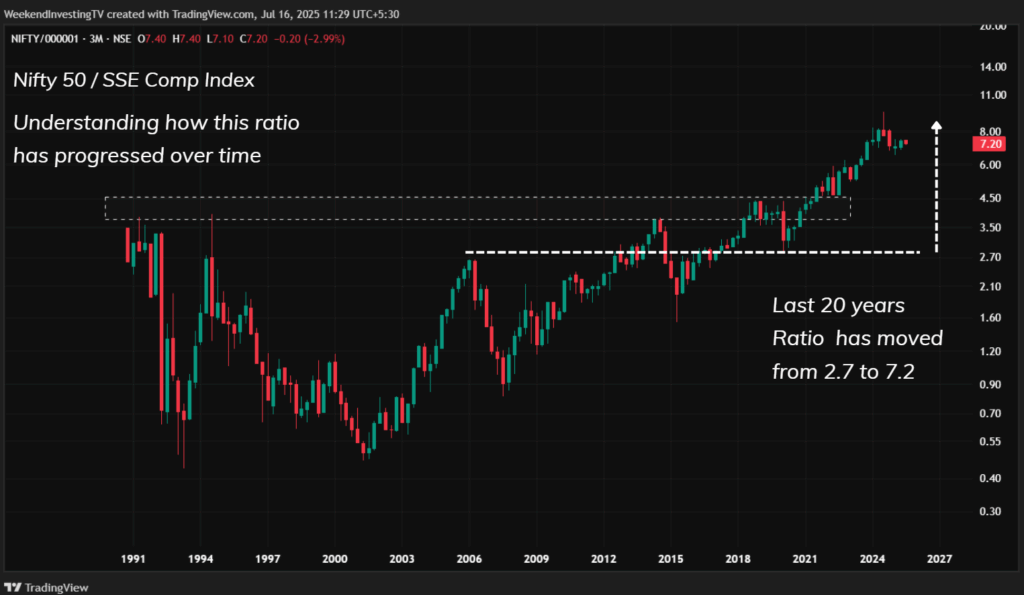Click the 1.20 price axis label

(x=990, y=351)
